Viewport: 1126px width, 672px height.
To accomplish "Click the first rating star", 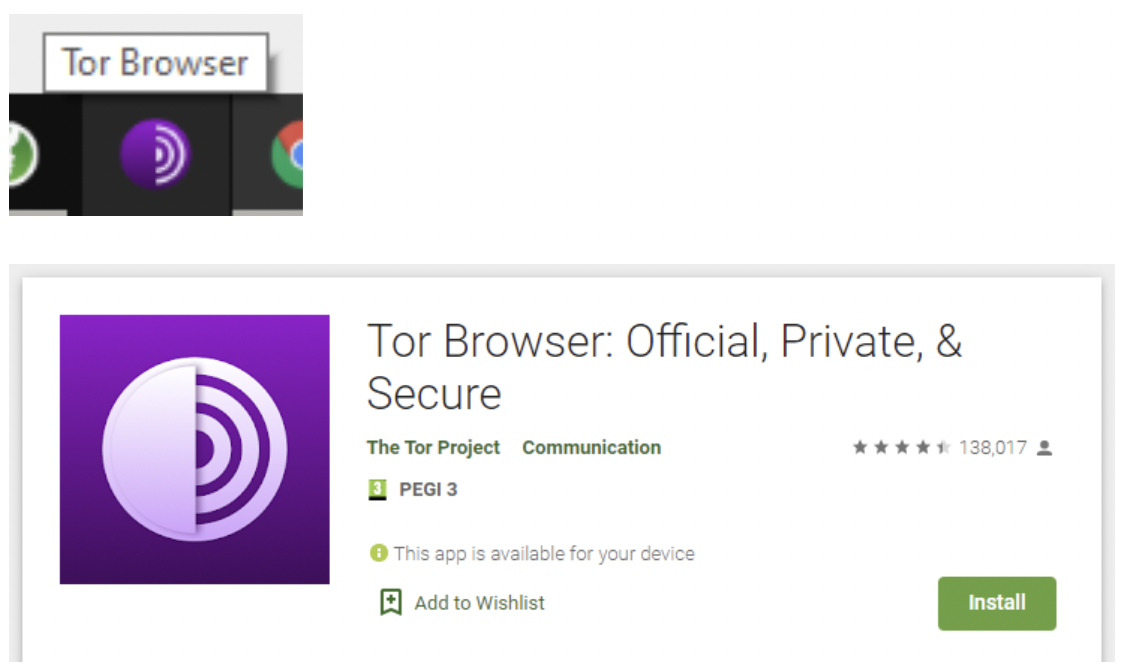I will coord(860,447).
